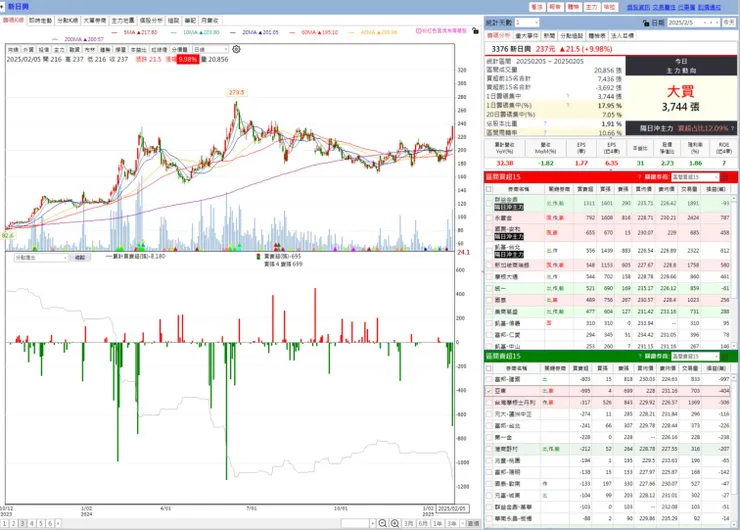Switch to 體檢表 tab in right panel
This screenshot has width=740, height=530.
pyautogui.click(x=597, y=35)
